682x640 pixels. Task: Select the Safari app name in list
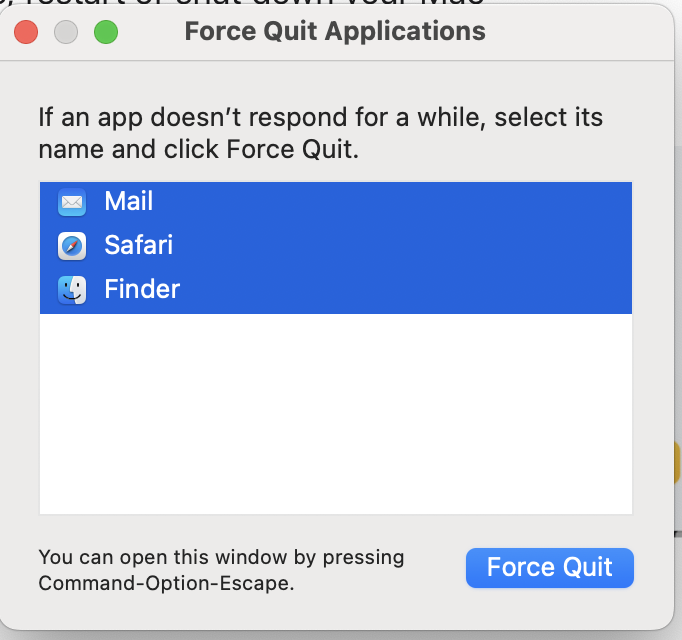click(x=138, y=246)
